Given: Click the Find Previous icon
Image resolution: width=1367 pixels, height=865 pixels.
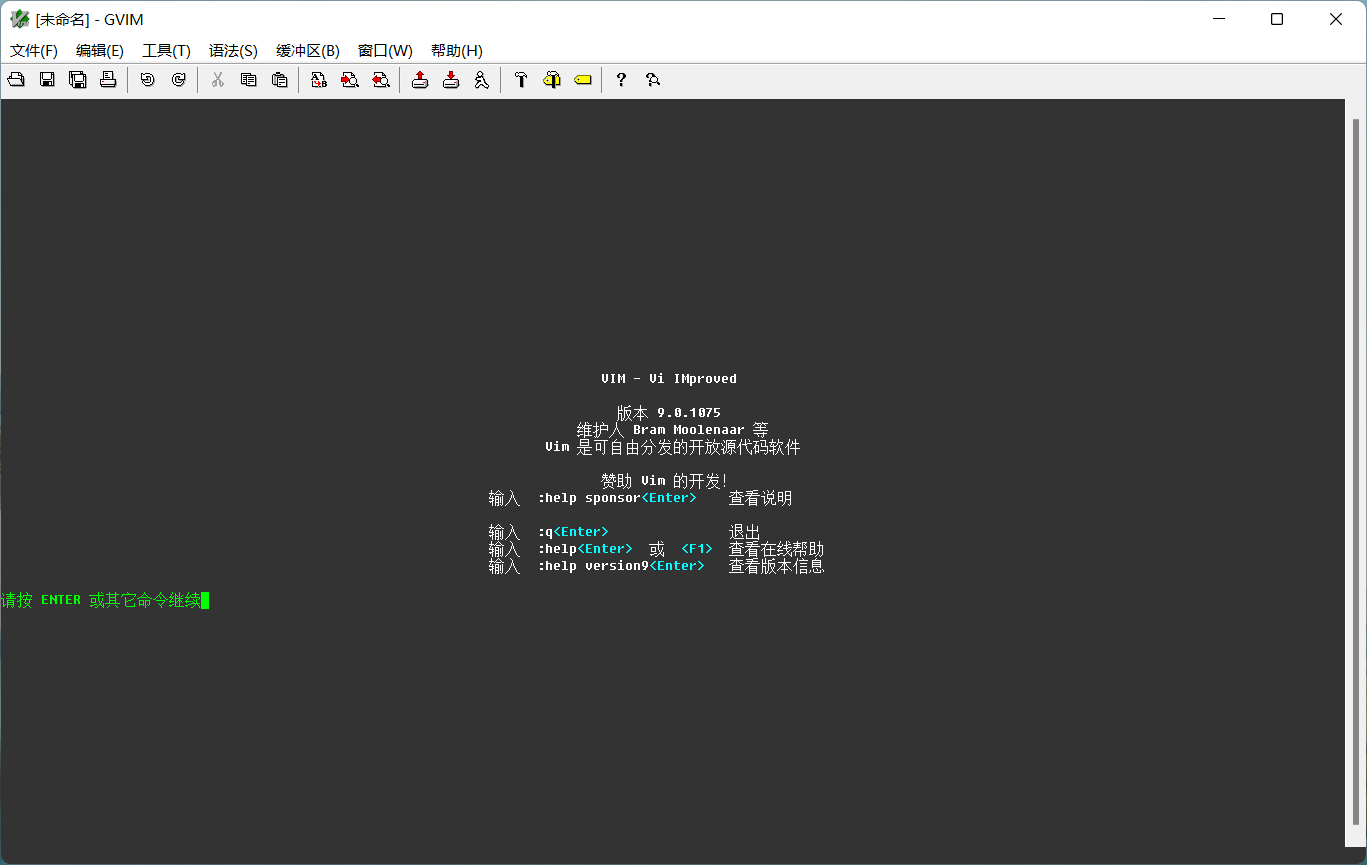Looking at the screenshot, I should [381, 80].
